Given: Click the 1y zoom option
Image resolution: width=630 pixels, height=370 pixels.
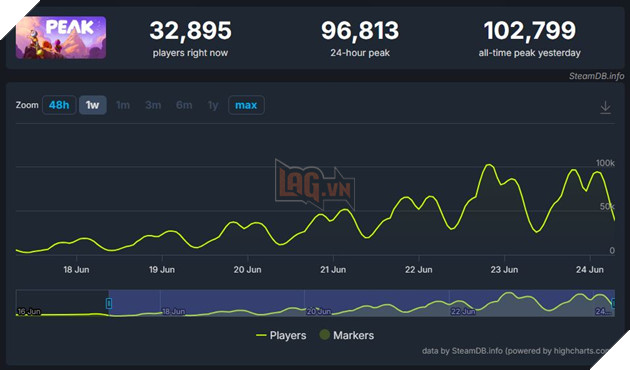Looking at the screenshot, I should coord(213,105).
